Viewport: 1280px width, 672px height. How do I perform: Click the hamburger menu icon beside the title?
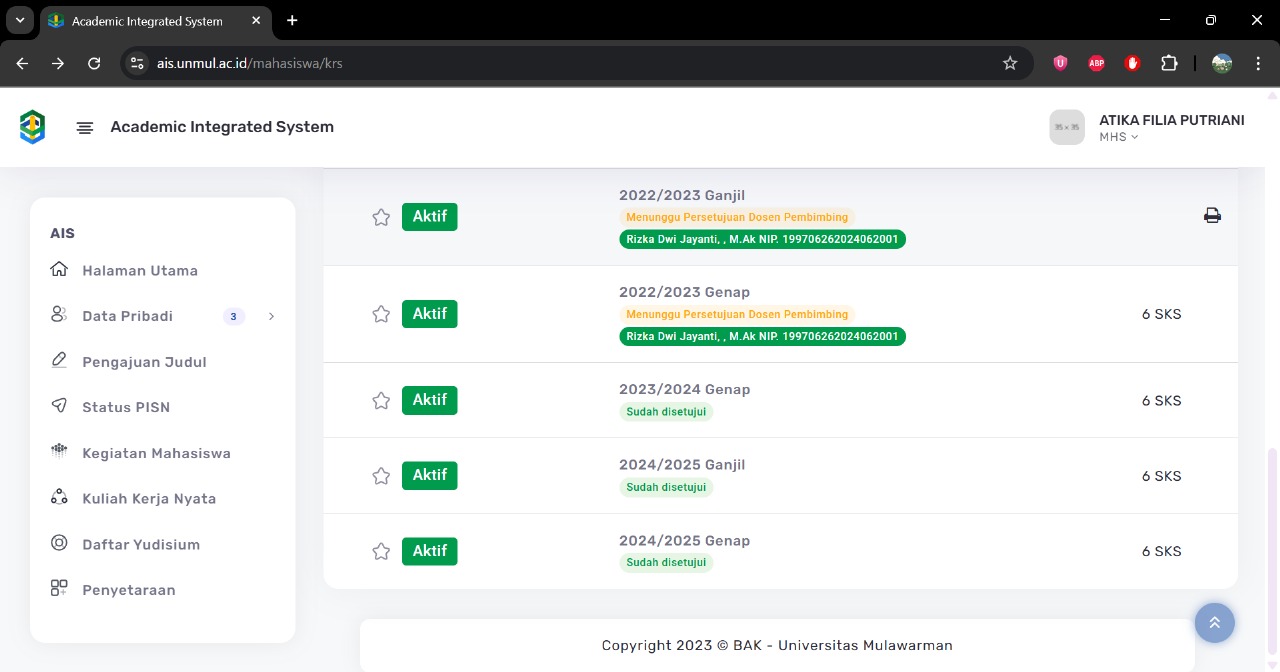click(85, 128)
